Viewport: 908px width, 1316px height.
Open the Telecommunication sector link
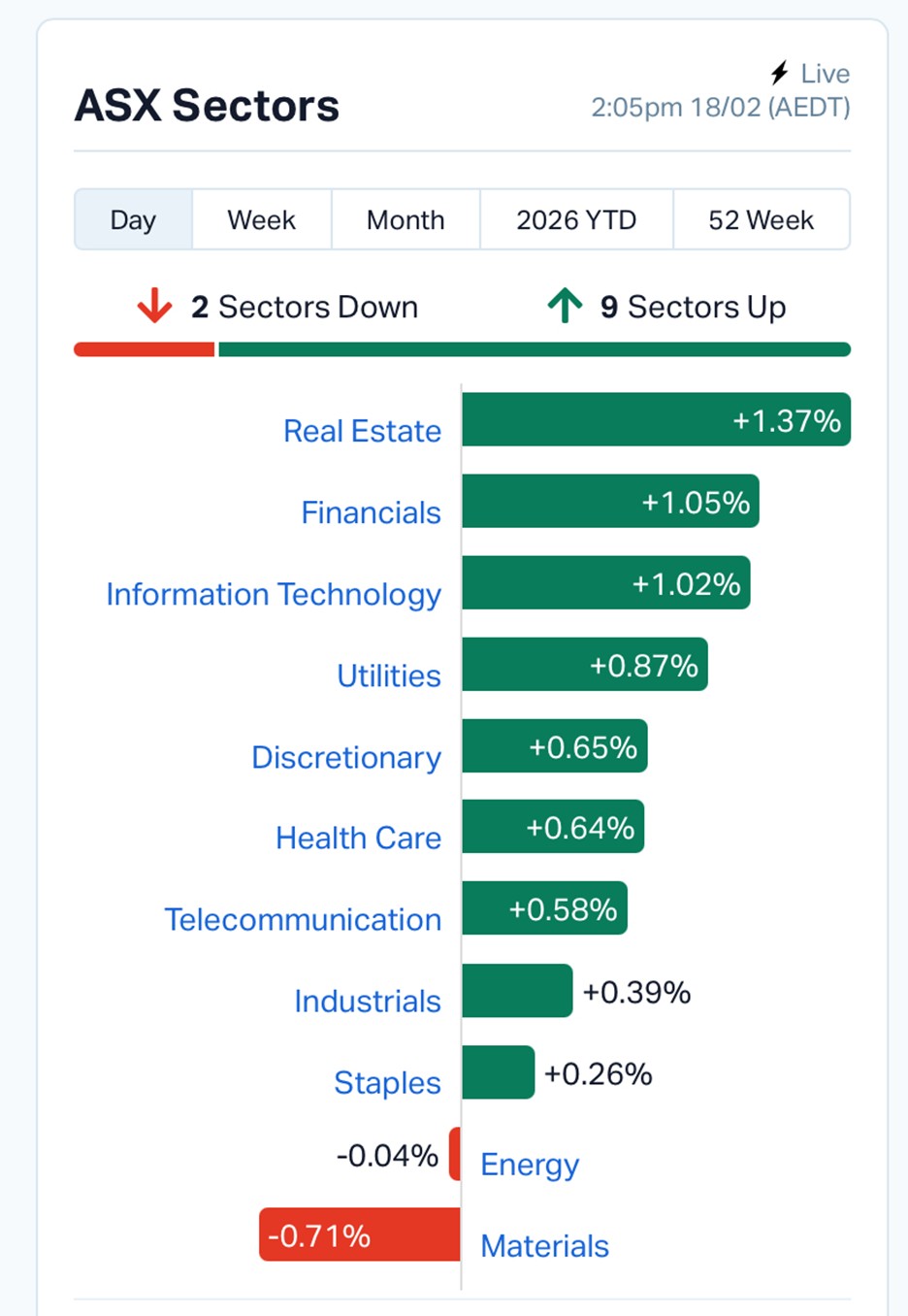303,919
